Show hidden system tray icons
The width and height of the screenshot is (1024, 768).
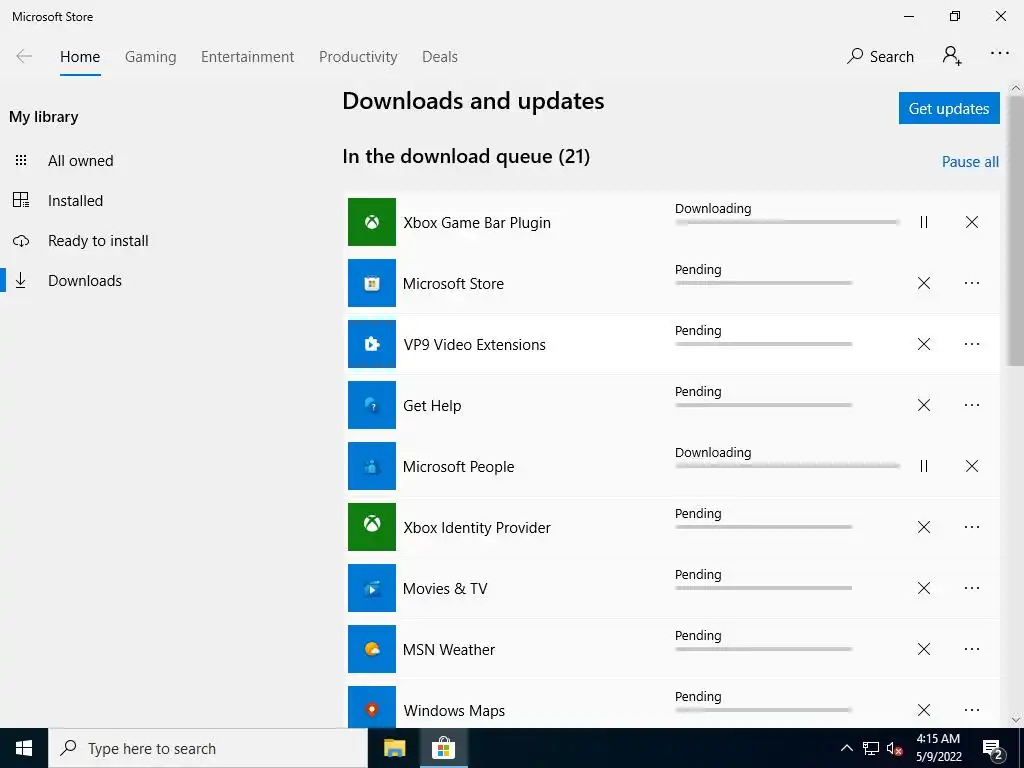click(x=846, y=748)
